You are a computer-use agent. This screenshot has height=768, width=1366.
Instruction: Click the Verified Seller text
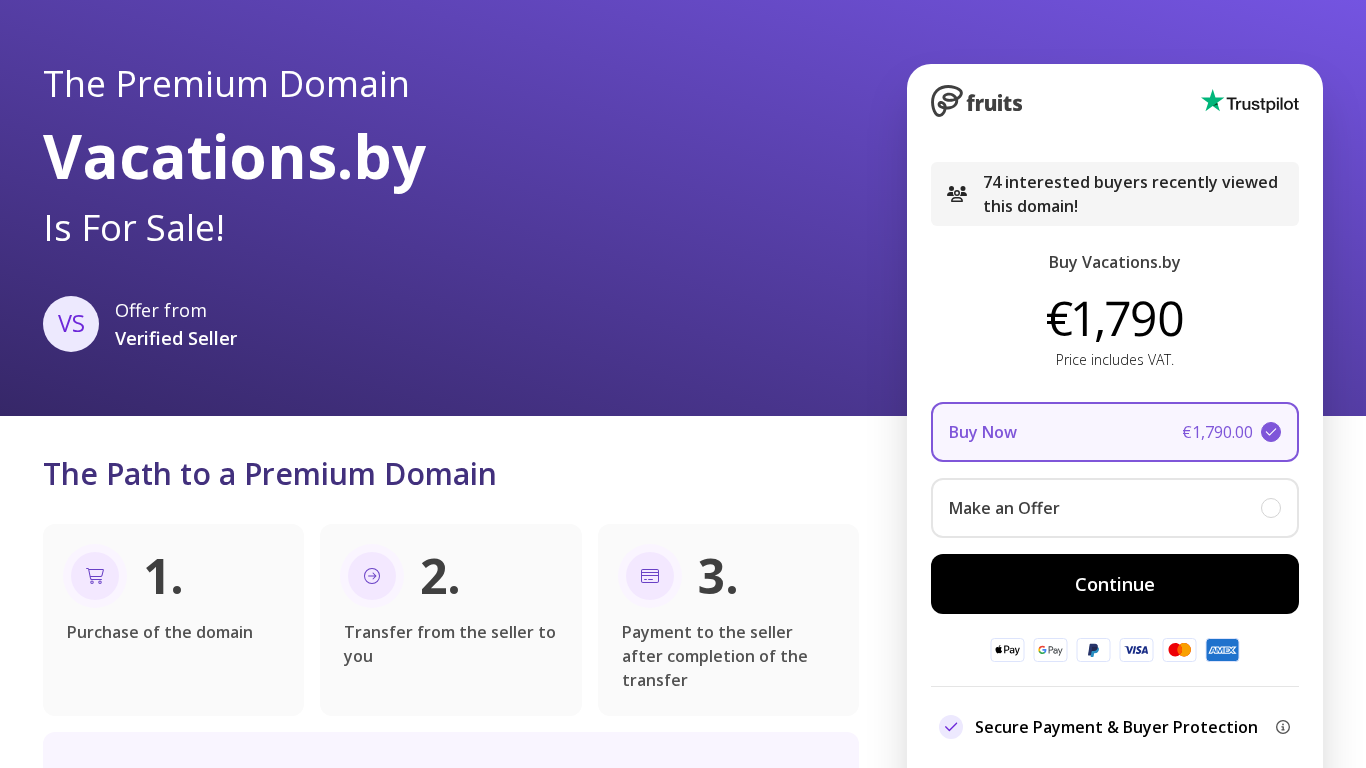(x=176, y=339)
